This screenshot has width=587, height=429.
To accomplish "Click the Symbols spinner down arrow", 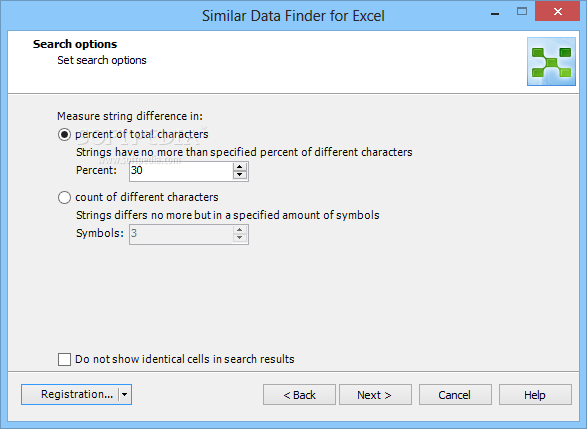I will (x=240, y=238).
